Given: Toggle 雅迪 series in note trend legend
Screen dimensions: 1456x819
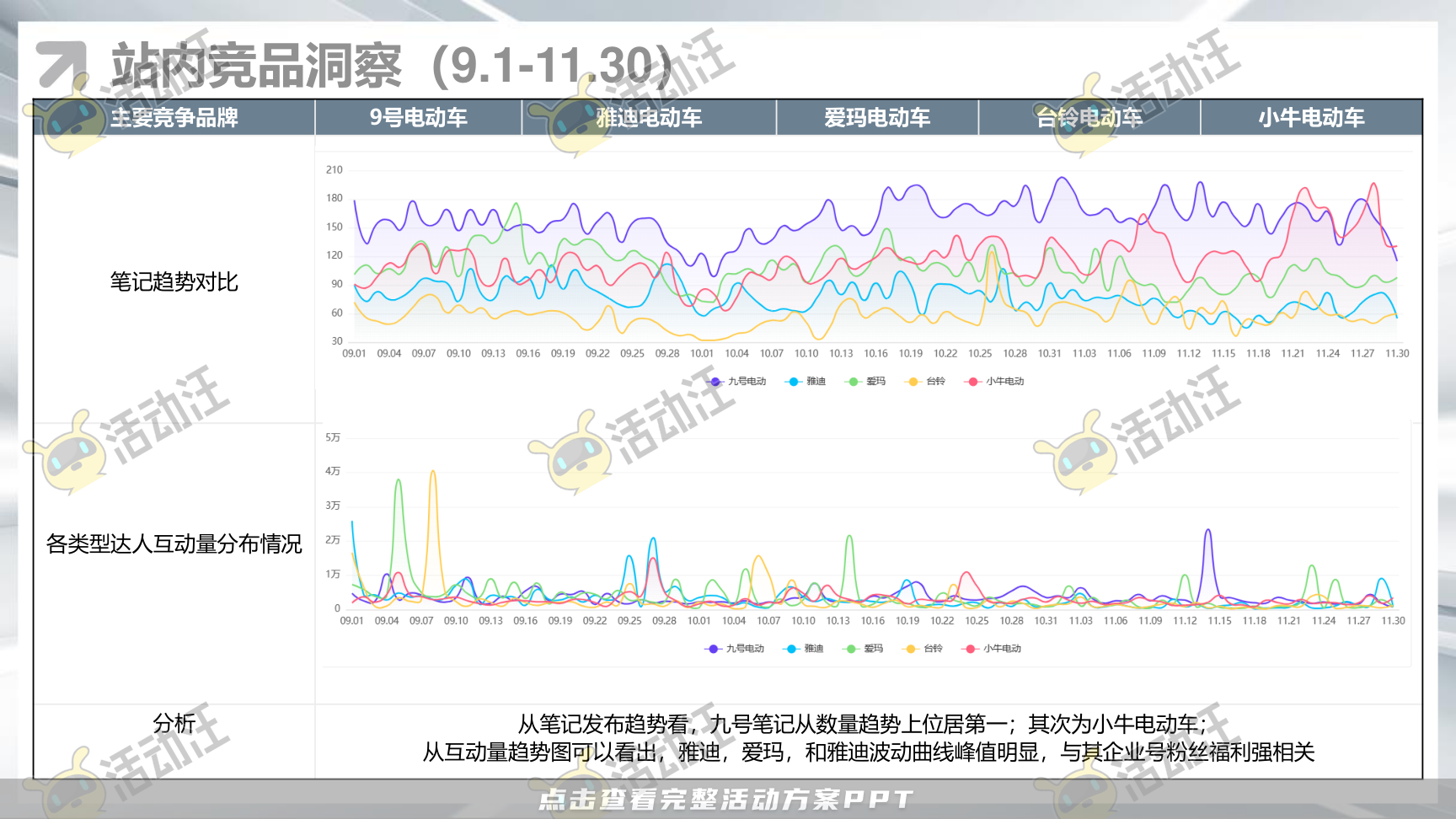Looking at the screenshot, I should click(x=806, y=382).
